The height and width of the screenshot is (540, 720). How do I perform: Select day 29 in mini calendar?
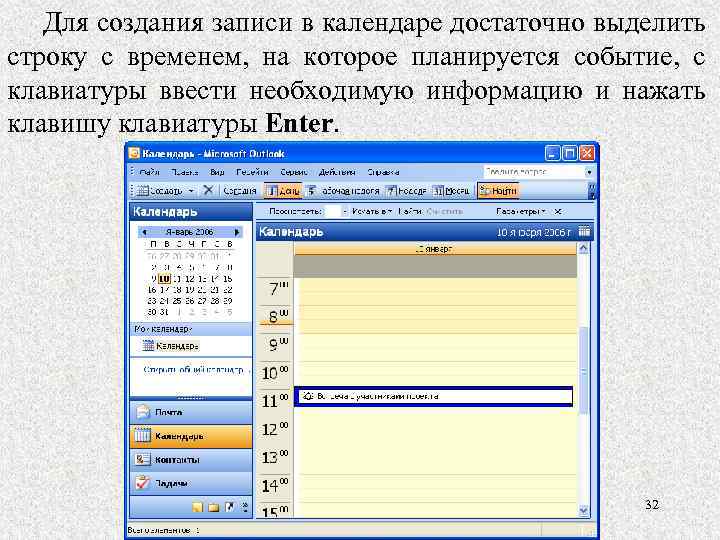tap(227, 301)
